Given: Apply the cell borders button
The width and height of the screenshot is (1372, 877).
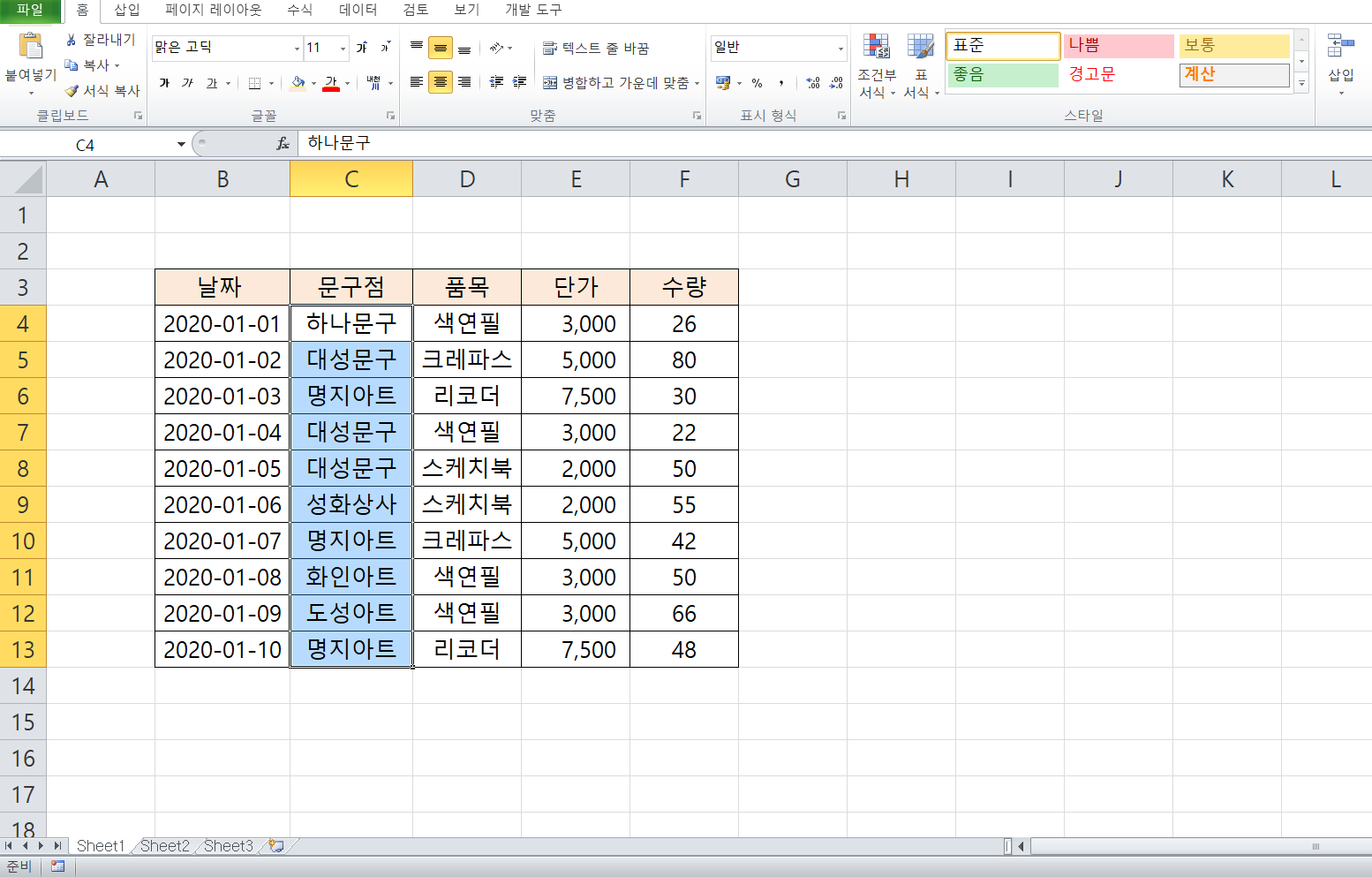Looking at the screenshot, I should click(x=254, y=83).
